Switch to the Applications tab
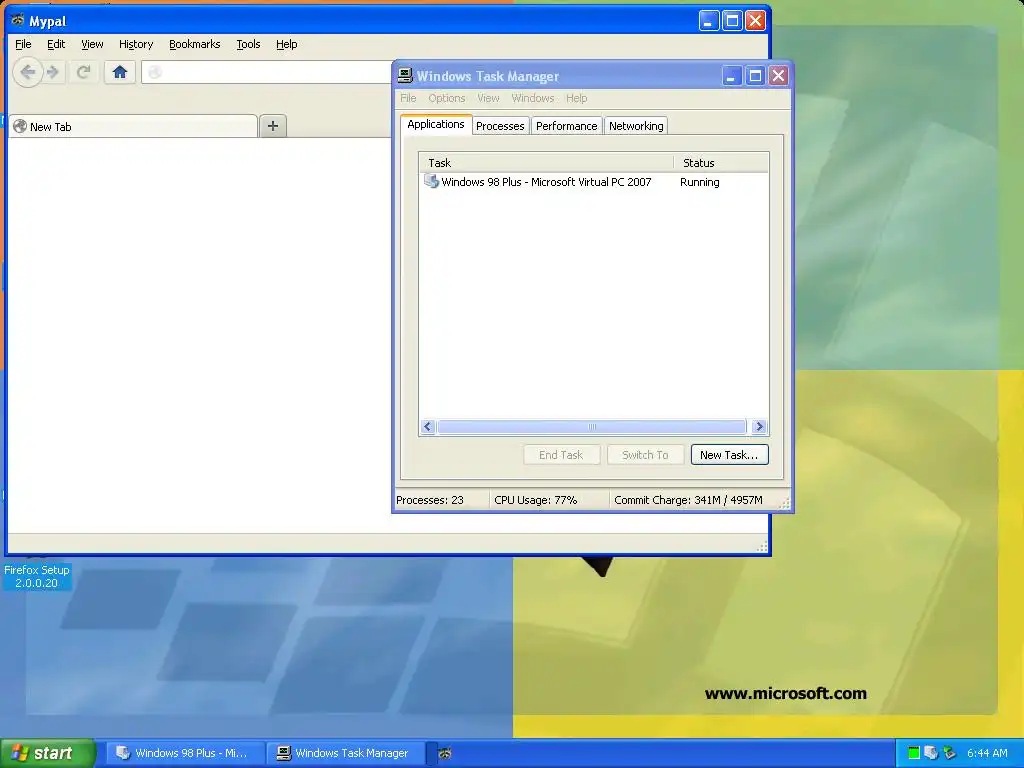 tap(436, 124)
